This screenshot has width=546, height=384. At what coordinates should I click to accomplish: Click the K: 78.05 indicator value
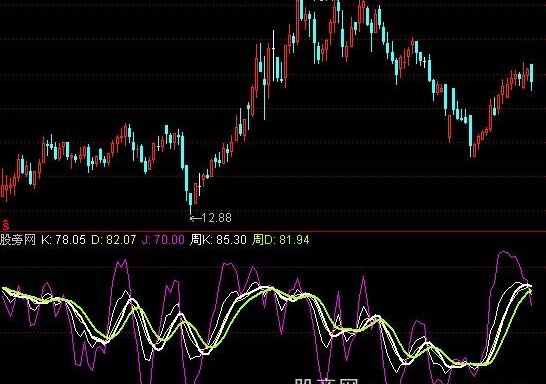[63, 240]
